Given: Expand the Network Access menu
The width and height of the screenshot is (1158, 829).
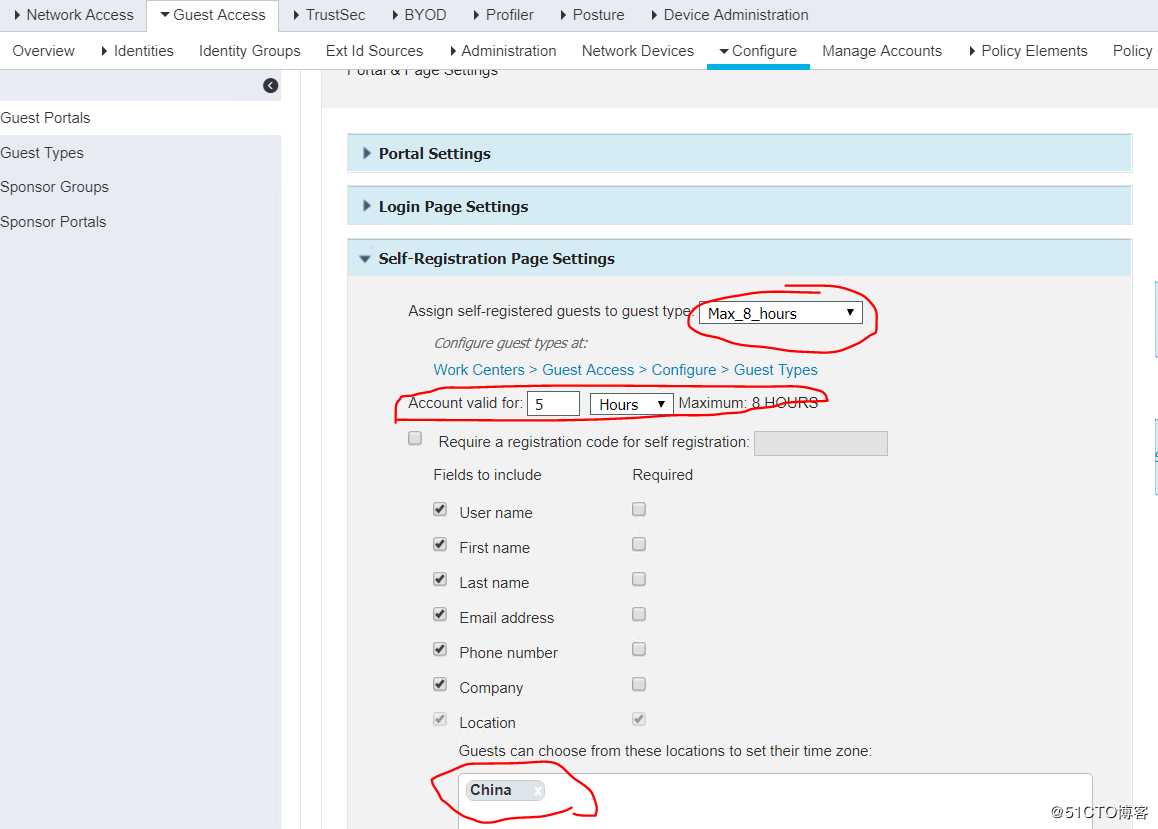Looking at the screenshot, I should (73, 15).
